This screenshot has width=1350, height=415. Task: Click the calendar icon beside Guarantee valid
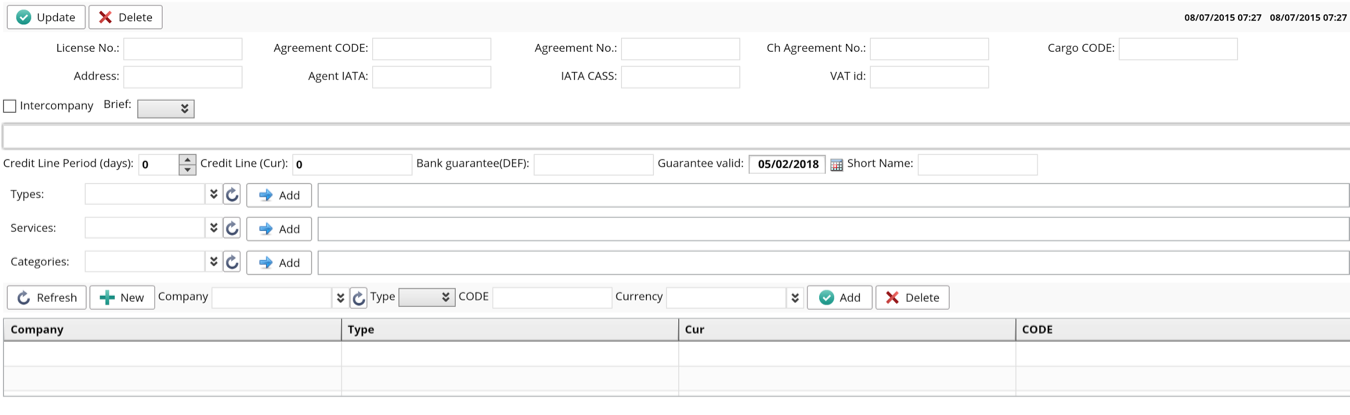[x=837, y=165]
